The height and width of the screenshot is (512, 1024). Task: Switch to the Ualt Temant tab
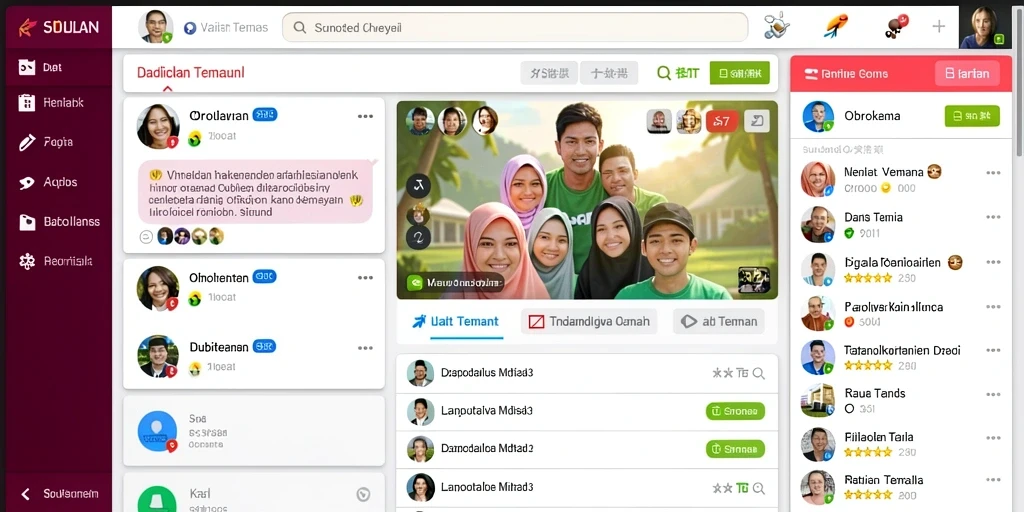[x=456, y=321]
